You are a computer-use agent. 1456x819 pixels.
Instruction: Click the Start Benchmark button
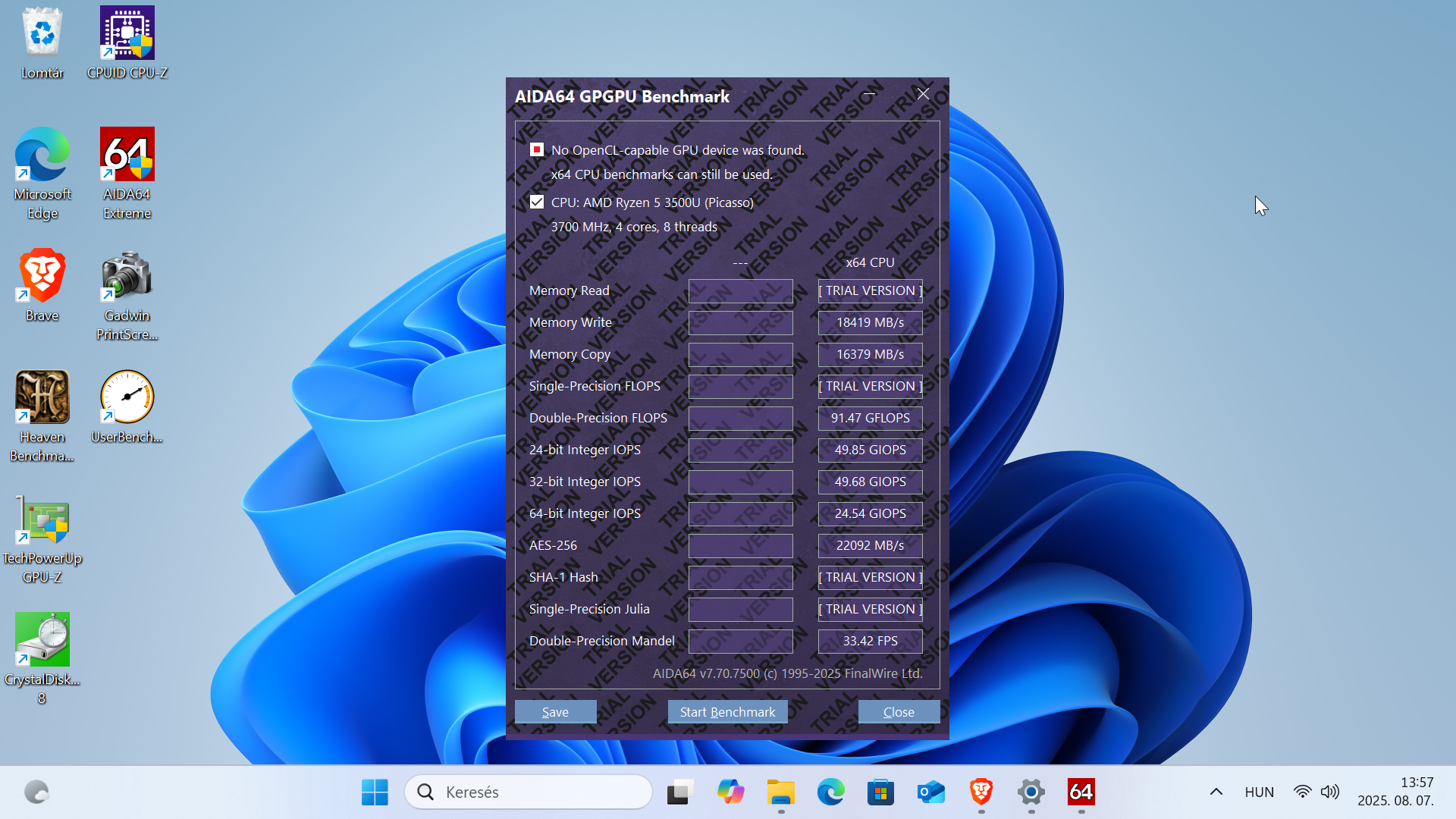727,712
